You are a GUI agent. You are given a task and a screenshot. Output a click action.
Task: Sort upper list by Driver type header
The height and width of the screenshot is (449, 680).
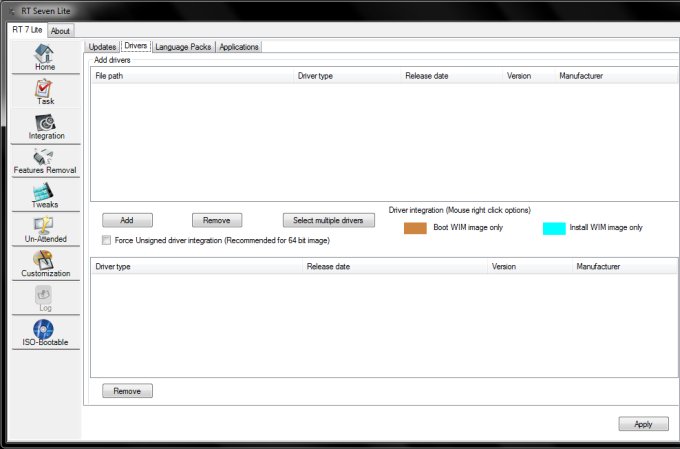pyautogui.click(x=347, y=76)
